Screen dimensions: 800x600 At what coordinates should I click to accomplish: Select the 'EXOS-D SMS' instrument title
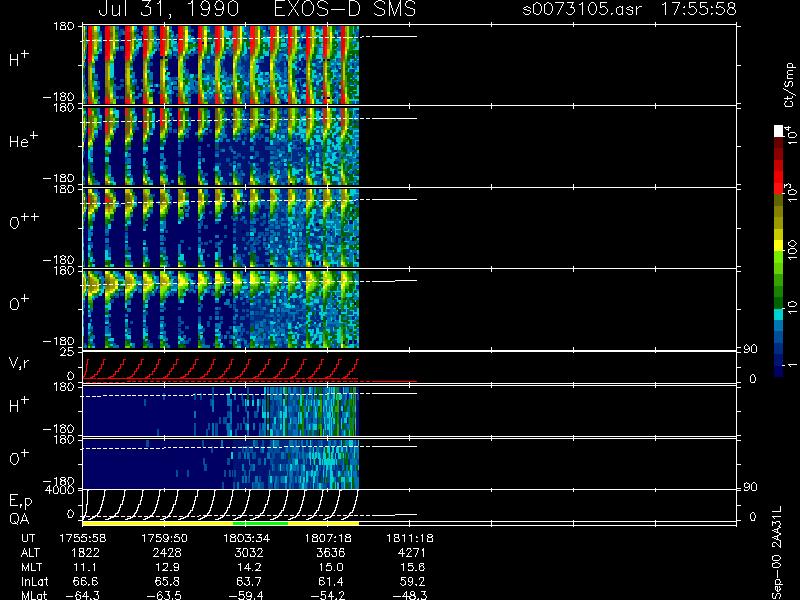[345, 9]
